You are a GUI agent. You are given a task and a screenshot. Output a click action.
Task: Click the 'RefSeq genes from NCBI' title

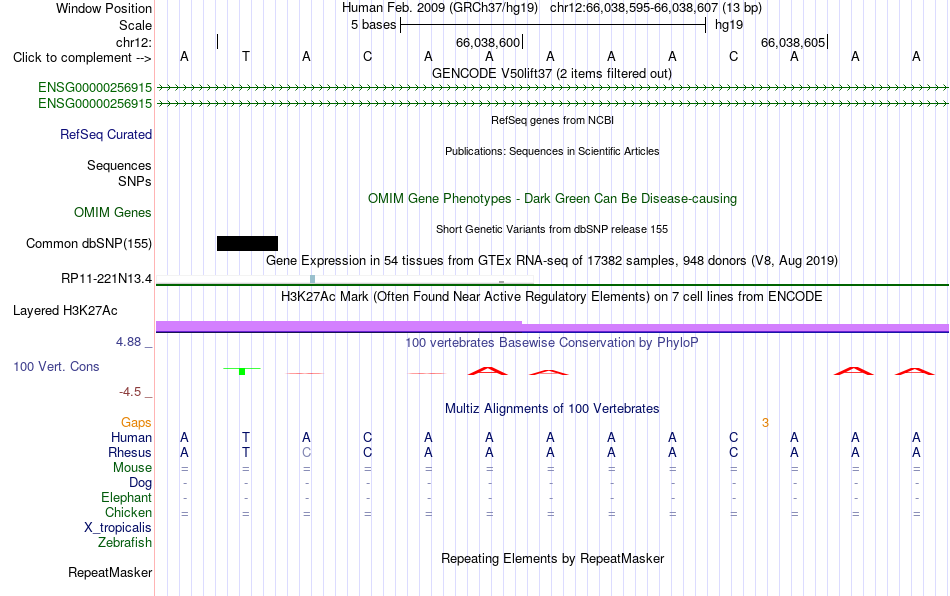tap(552, 120)
